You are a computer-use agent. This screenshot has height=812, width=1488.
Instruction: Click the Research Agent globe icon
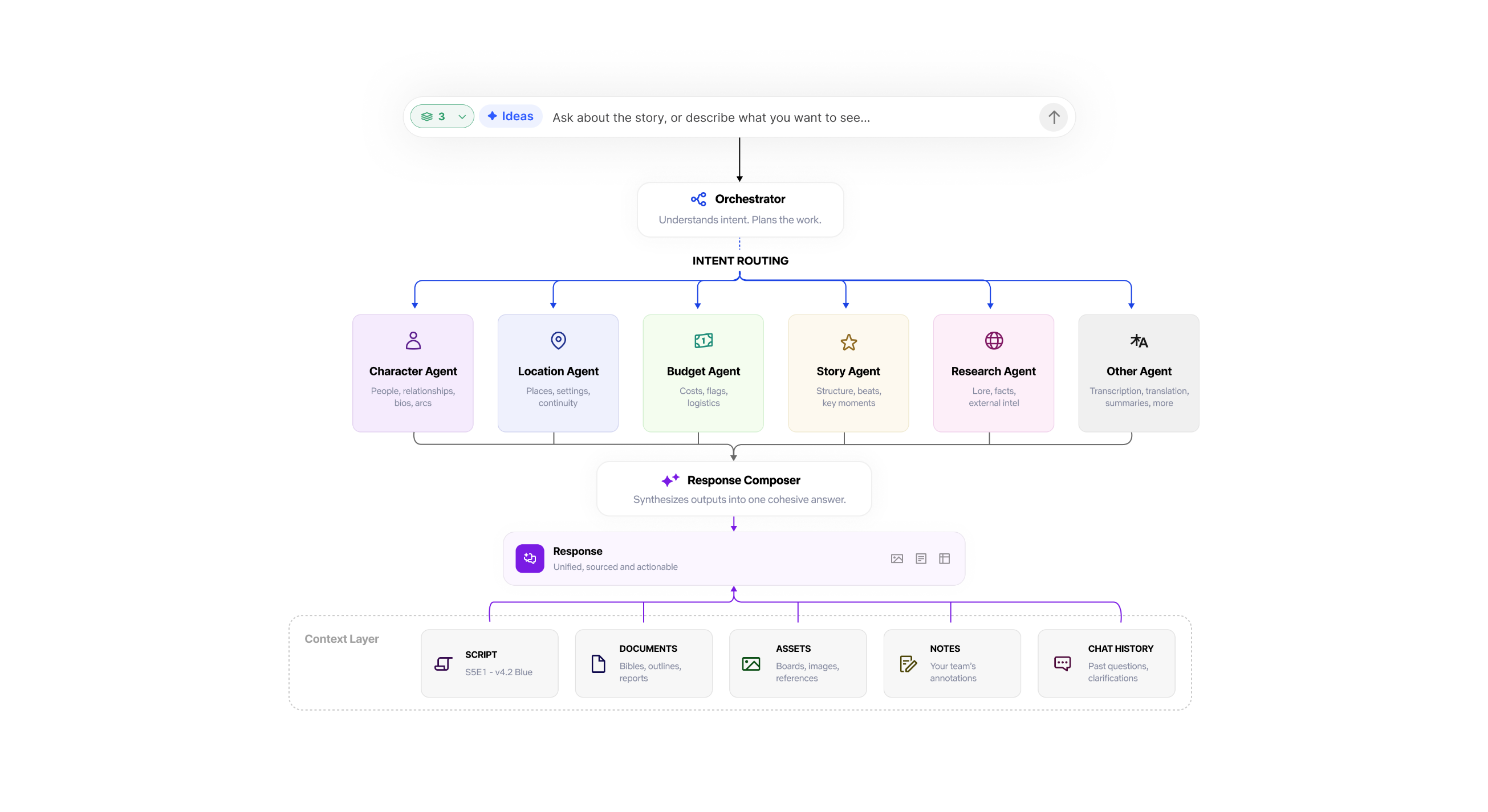point(994,341)
